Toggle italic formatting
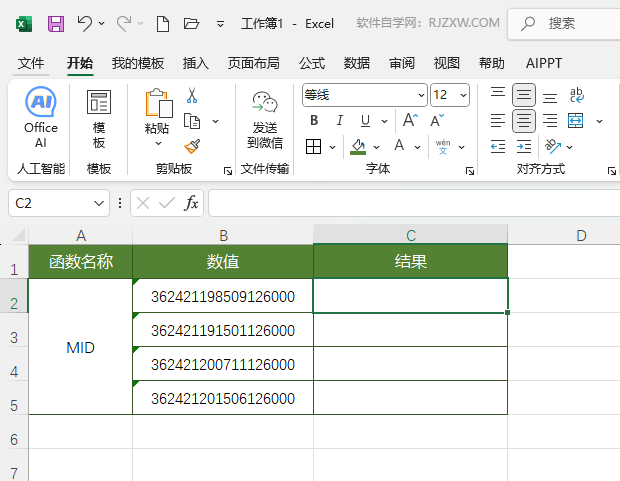This screenshot has height=481, width=620. (339, 120)
